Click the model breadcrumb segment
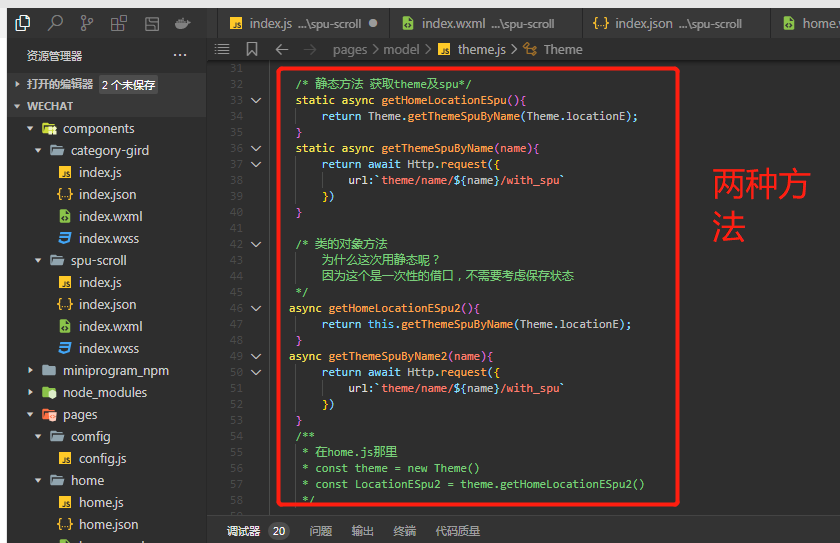The width and height of the screenshot is (840, 543). 402,49
